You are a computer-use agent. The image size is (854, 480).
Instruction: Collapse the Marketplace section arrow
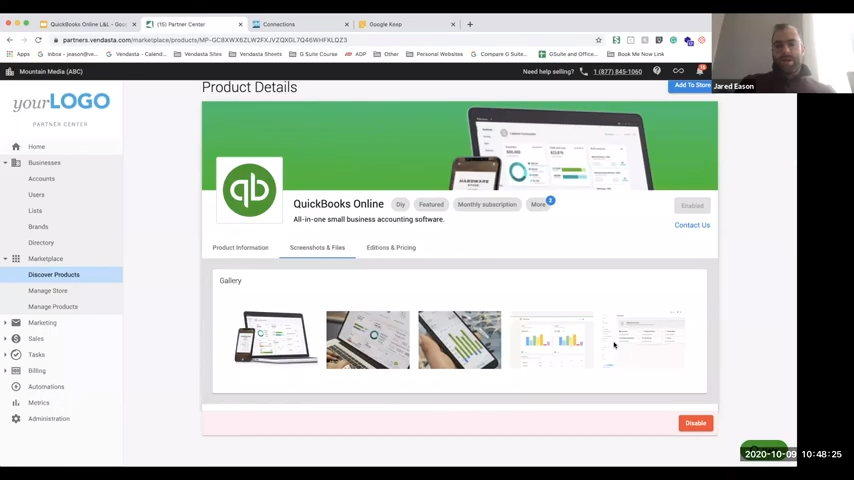coord(5,259)
